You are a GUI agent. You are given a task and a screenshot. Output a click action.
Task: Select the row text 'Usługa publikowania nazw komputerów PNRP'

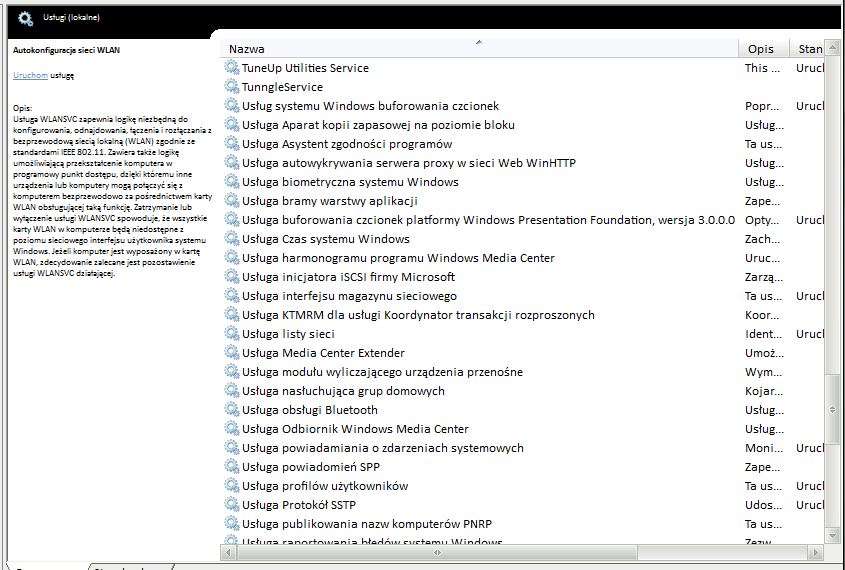[x=366, y=524]
